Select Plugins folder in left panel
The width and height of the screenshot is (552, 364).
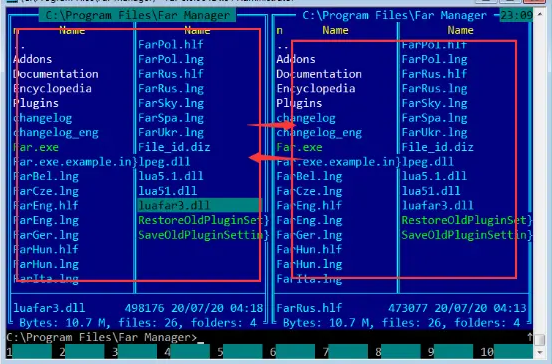(36, 103)
